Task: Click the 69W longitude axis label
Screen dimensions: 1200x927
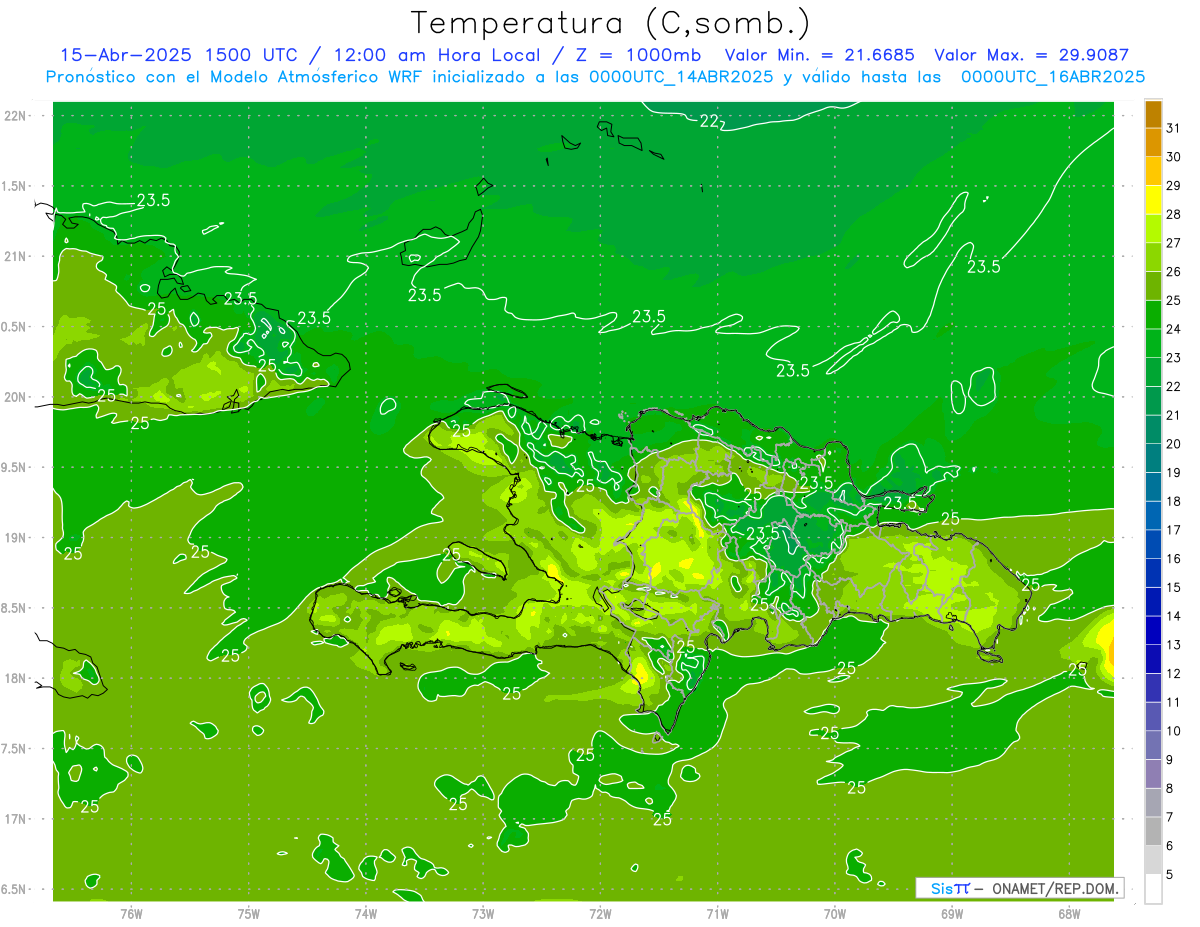Action: pos(952,913)
